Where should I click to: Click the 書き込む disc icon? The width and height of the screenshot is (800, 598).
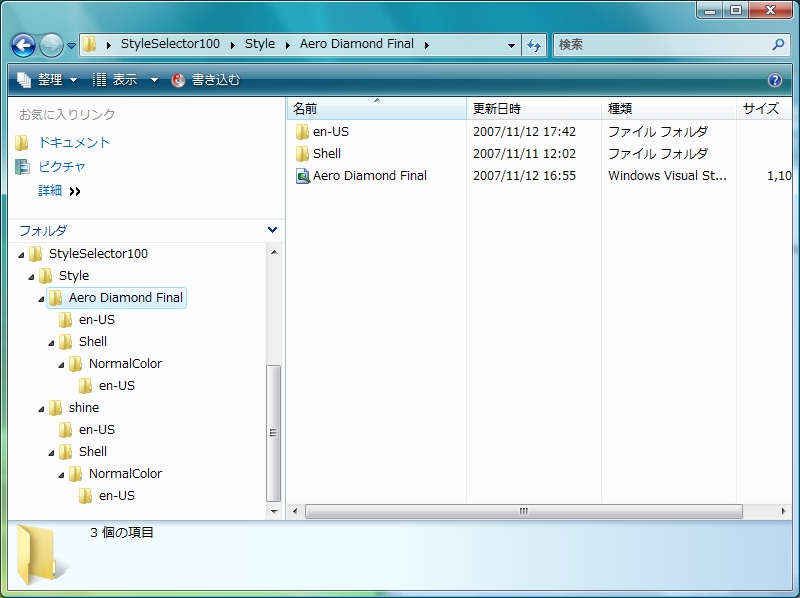[x=178, y=80]
